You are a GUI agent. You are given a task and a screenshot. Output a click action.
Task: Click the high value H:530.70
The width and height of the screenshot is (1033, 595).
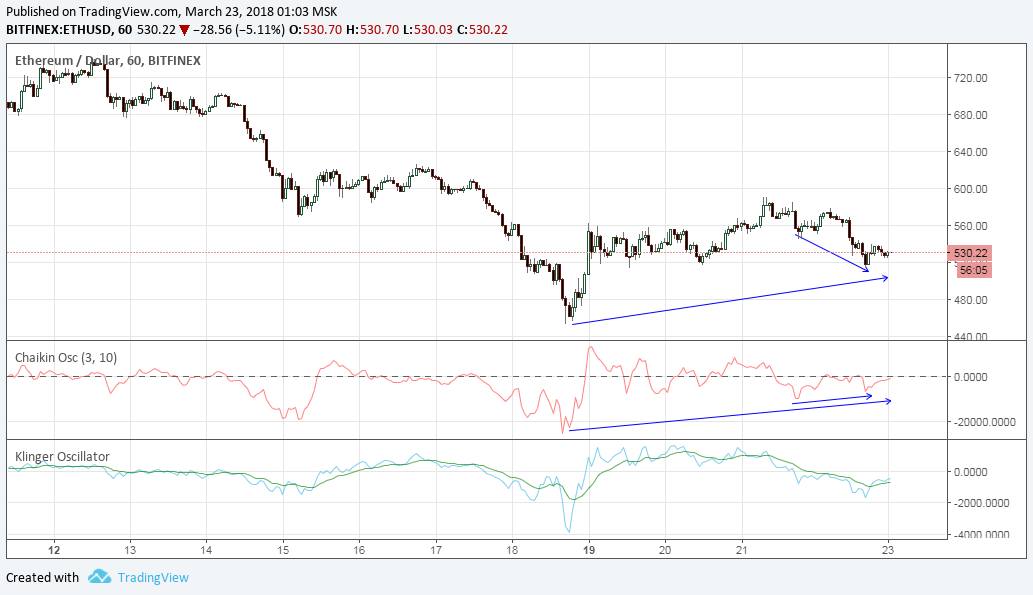point(372,30)
